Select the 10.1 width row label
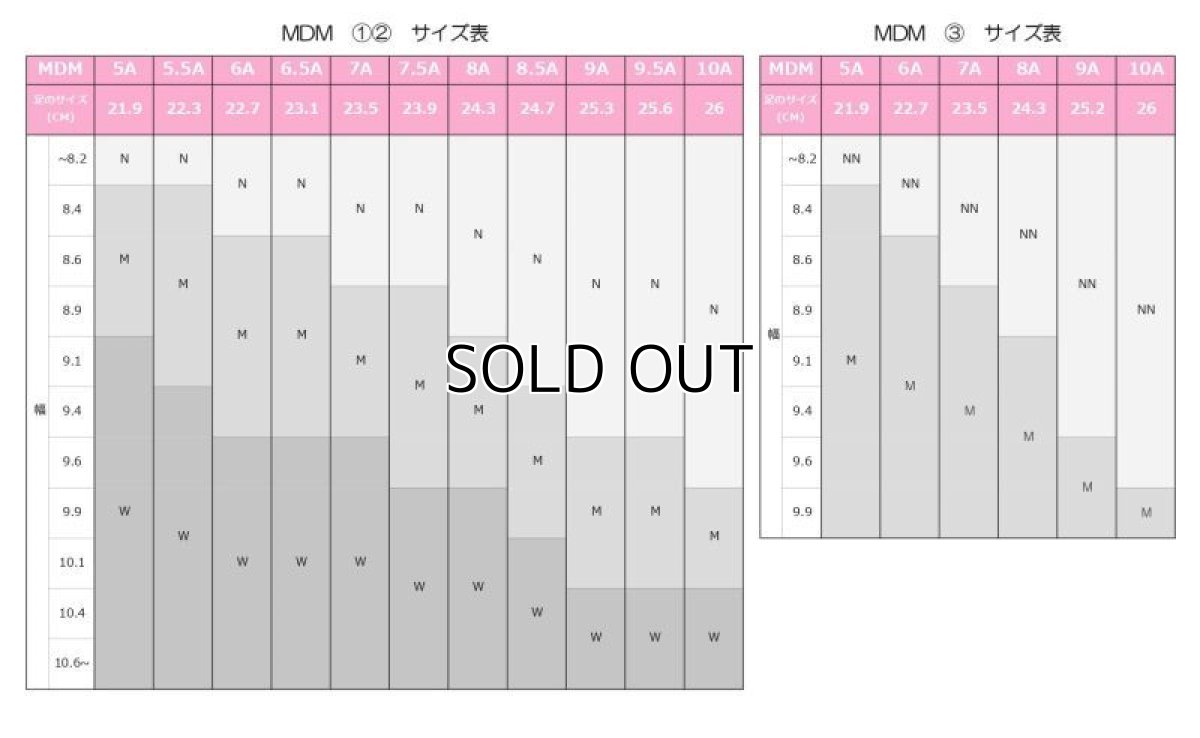 (x=71, y=562)
